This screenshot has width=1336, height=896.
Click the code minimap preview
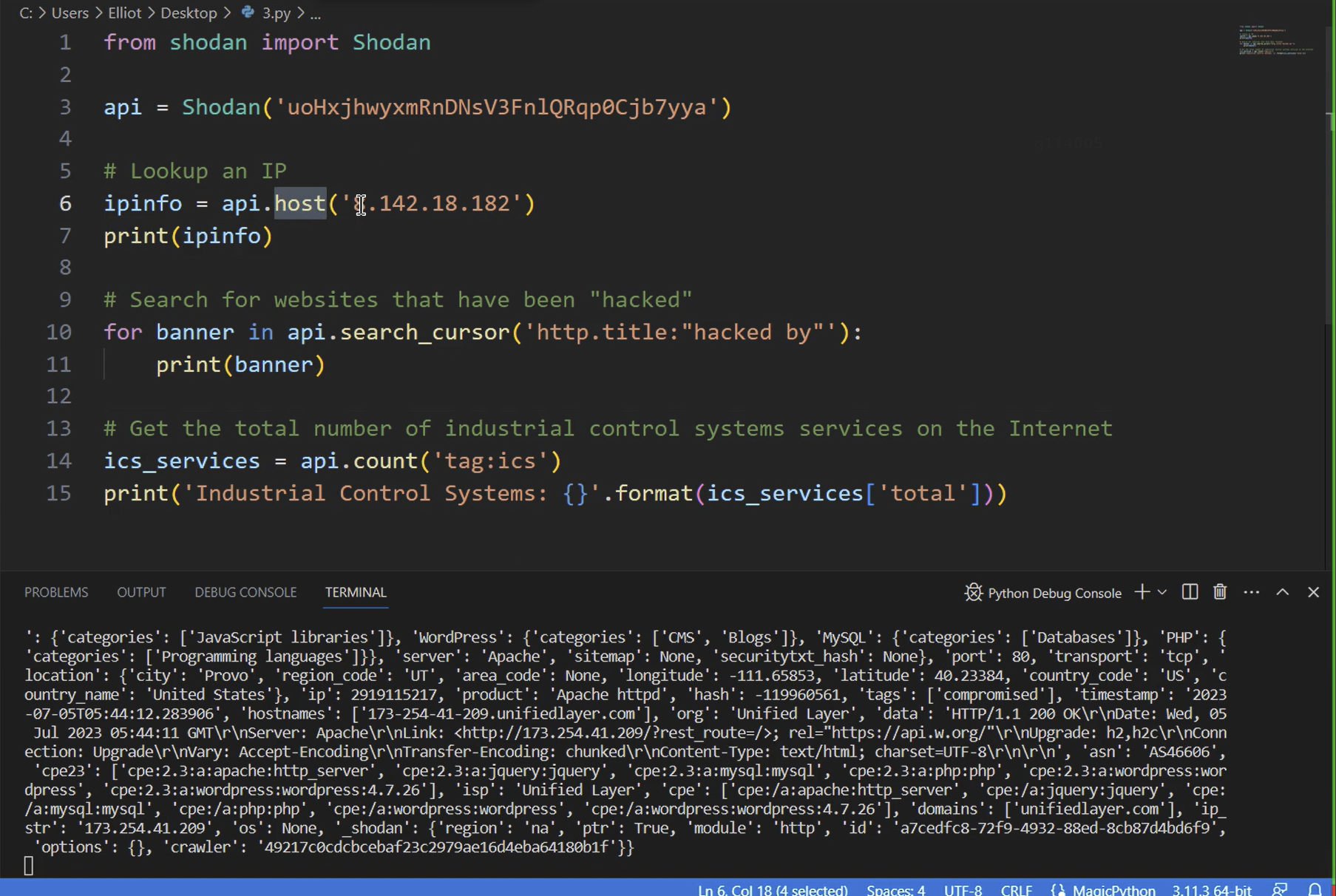pyautogui.click(x=1276, y=41)
